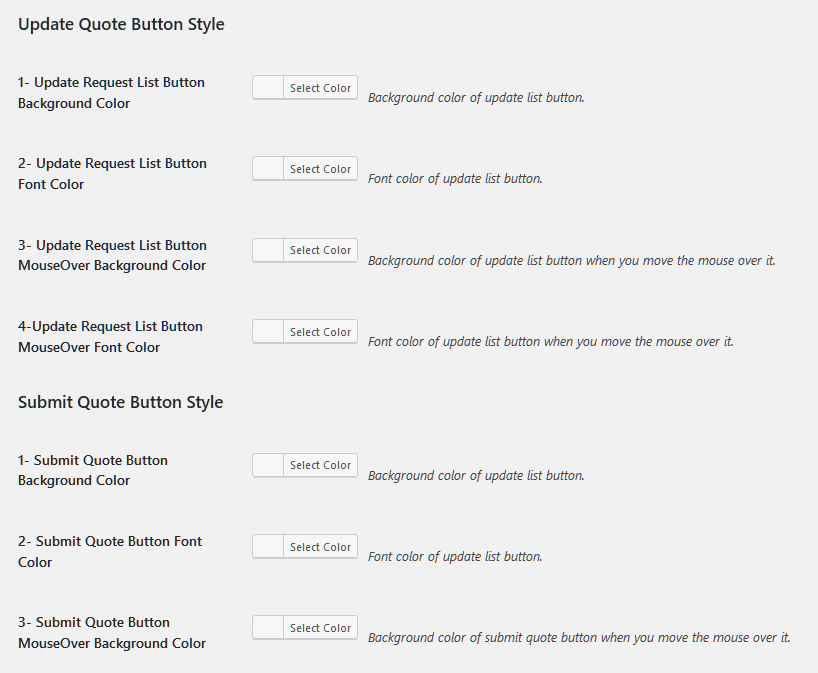Click the 'Update Quote Button Style' heading
Image resolution: width=818 pixels, height=673 pixels.
[121, 25]
